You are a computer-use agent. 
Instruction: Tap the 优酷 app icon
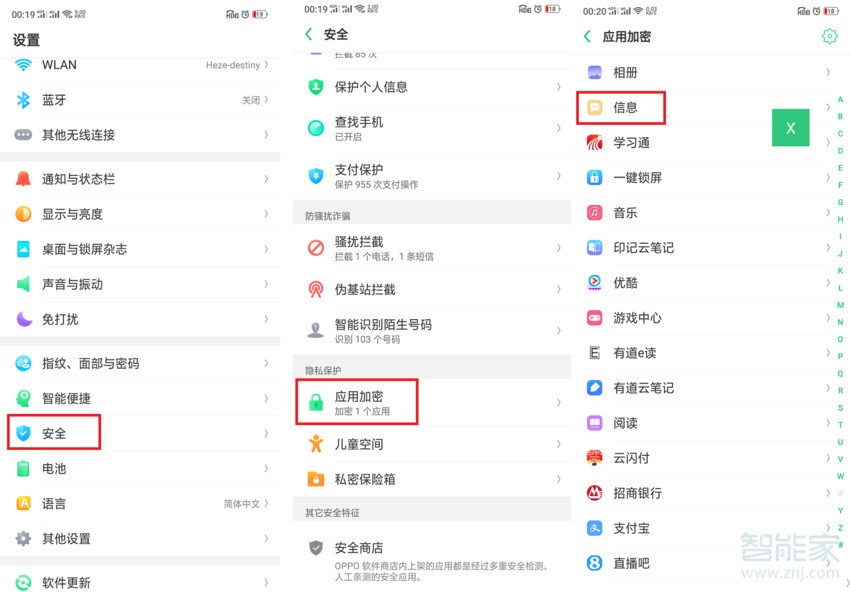coord(594,283)
